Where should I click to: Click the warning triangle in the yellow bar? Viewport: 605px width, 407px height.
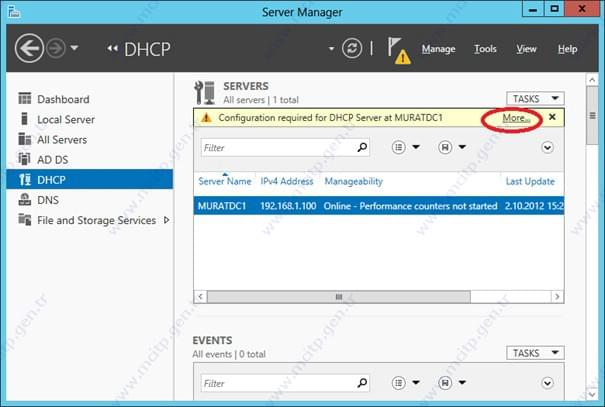click(206, 118)
